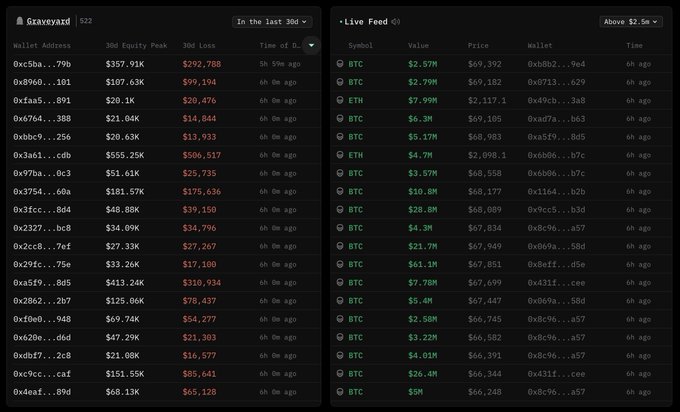
Task: Sort Live Feed by the Price header
Action: pos(478,46)
